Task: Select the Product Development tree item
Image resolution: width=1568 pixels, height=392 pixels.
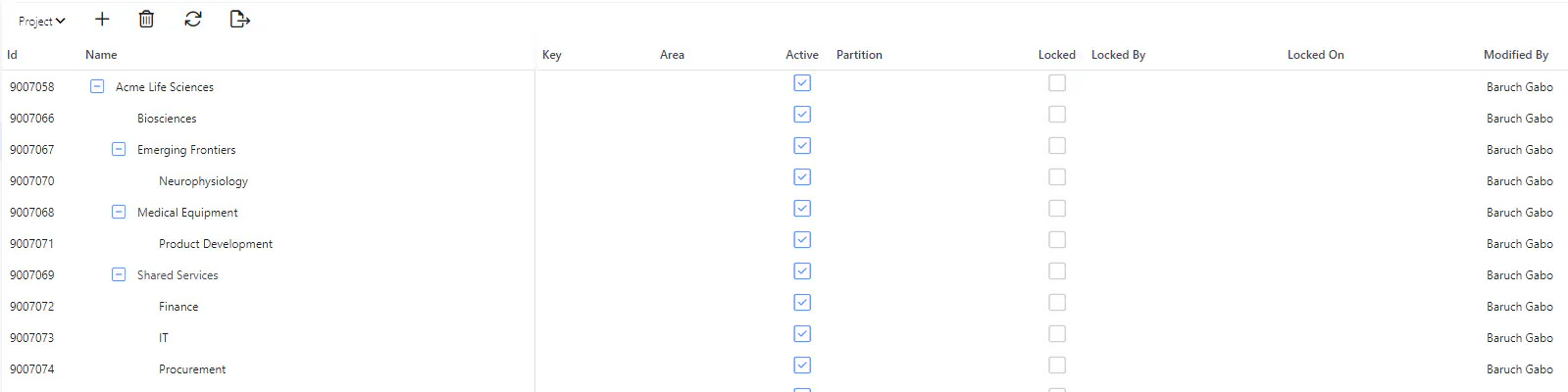Action: (216, 244)
